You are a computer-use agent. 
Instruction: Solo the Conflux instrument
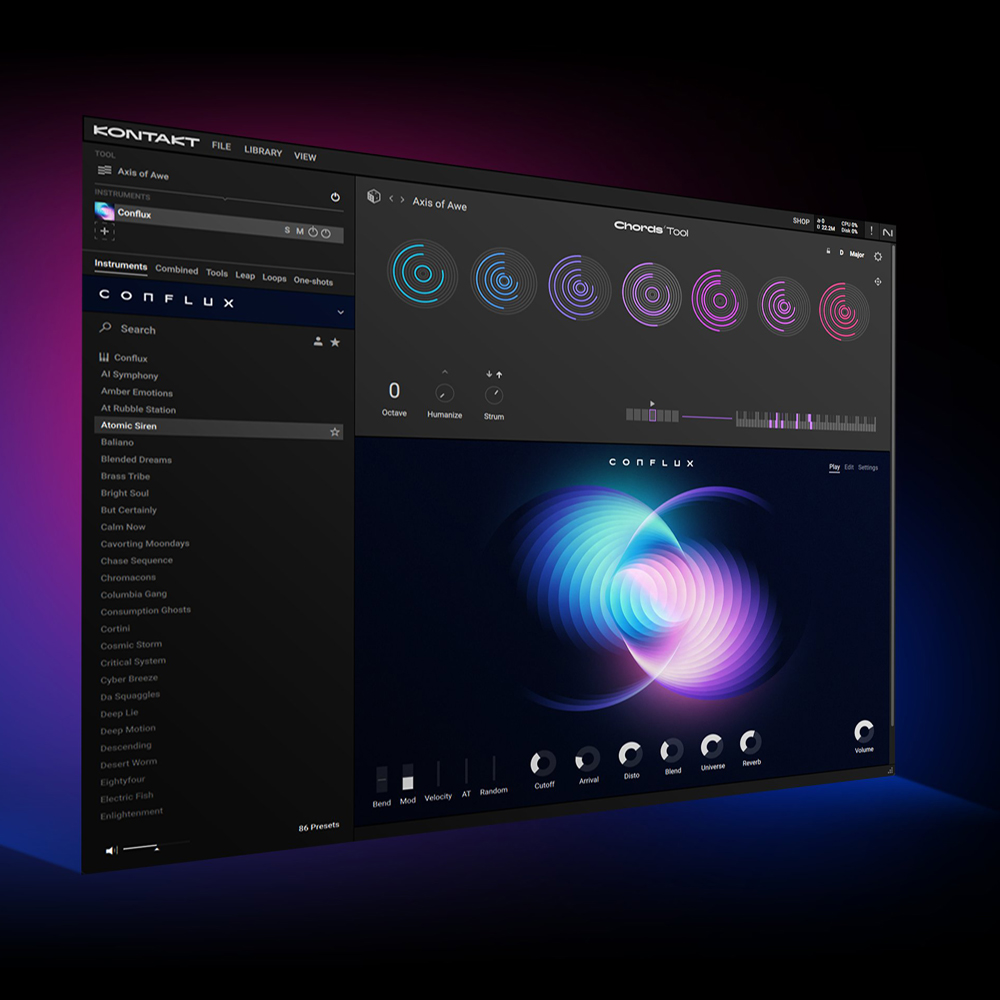[x=287, y=230]
